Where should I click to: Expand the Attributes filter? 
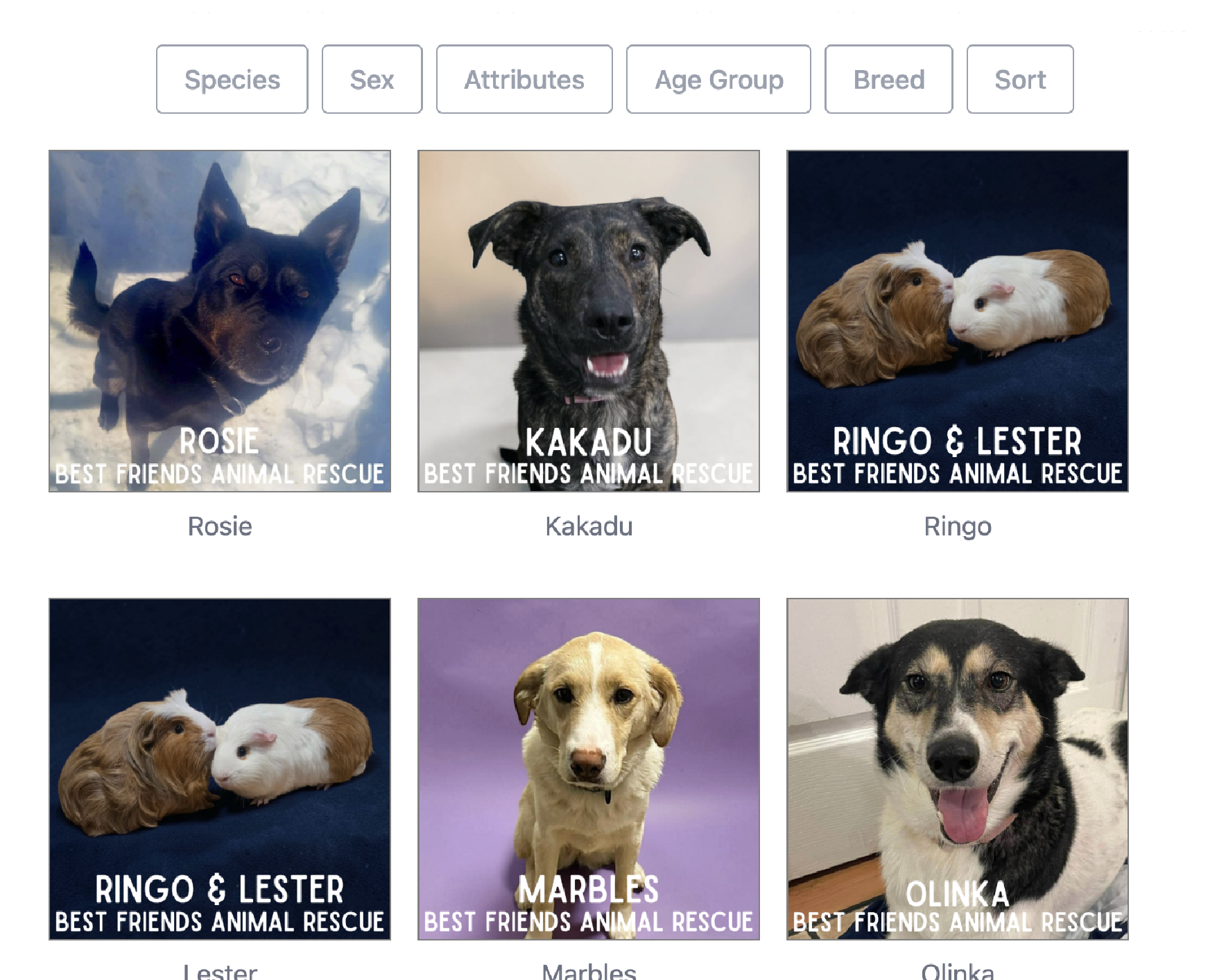(524, 79)
